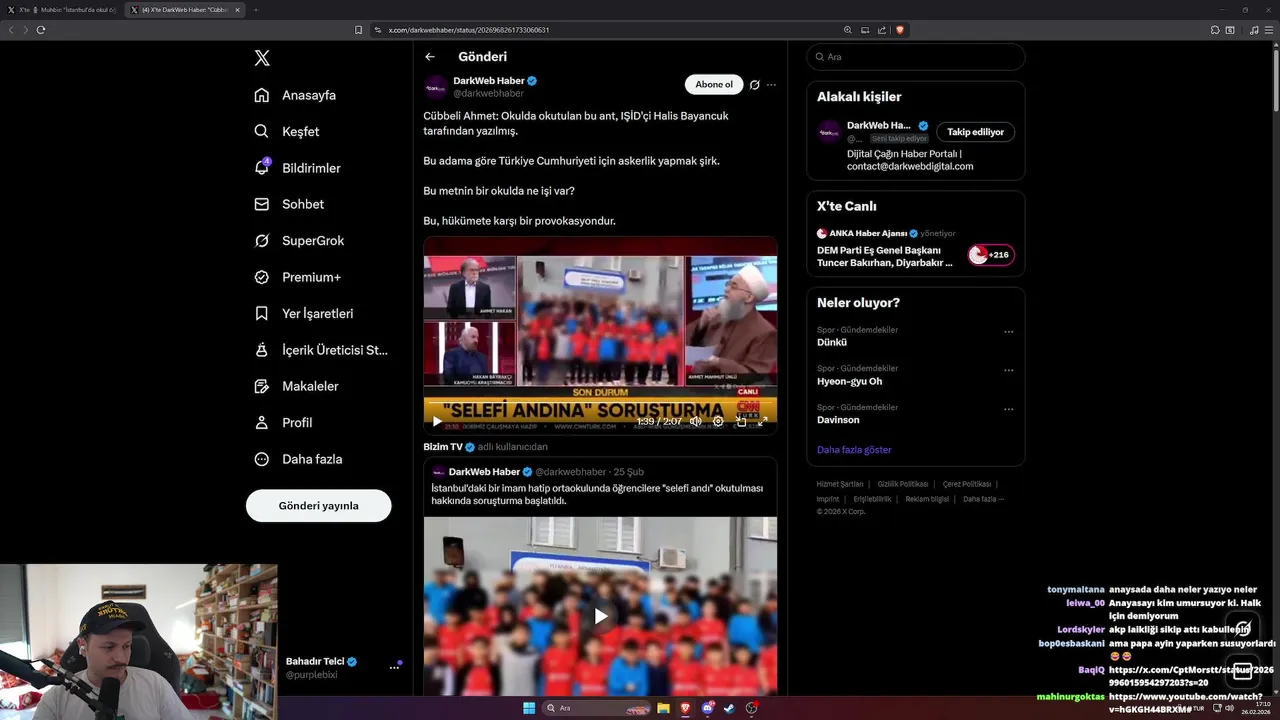The image size is (1280, 720).
Task: Select the DarkWeb Haber browser tab
Action: 185,10
